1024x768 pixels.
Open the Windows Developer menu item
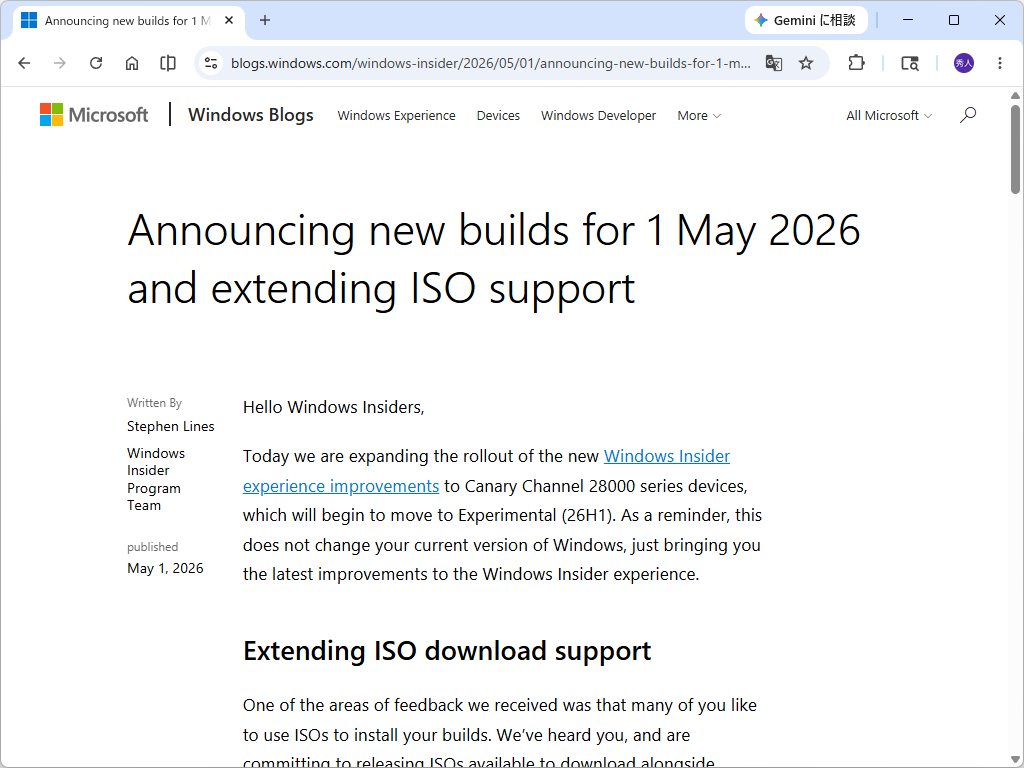[x=598, y=116]
